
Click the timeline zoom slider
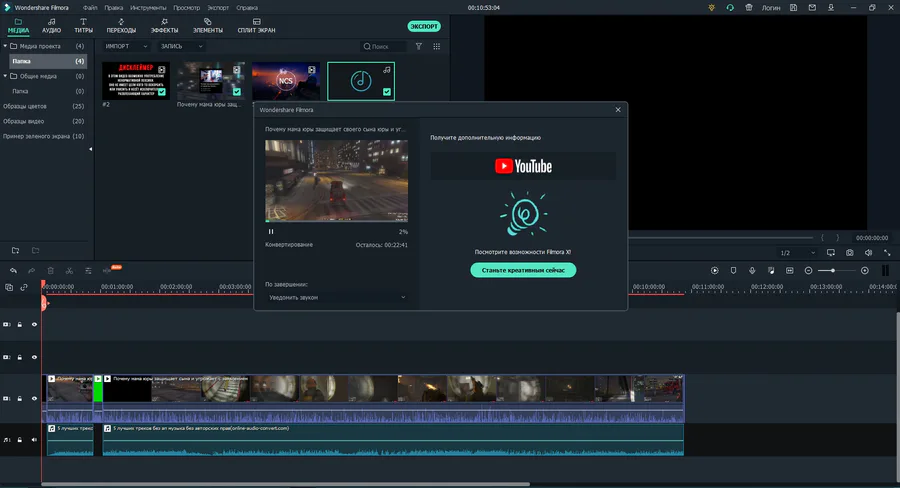point(834,270)
